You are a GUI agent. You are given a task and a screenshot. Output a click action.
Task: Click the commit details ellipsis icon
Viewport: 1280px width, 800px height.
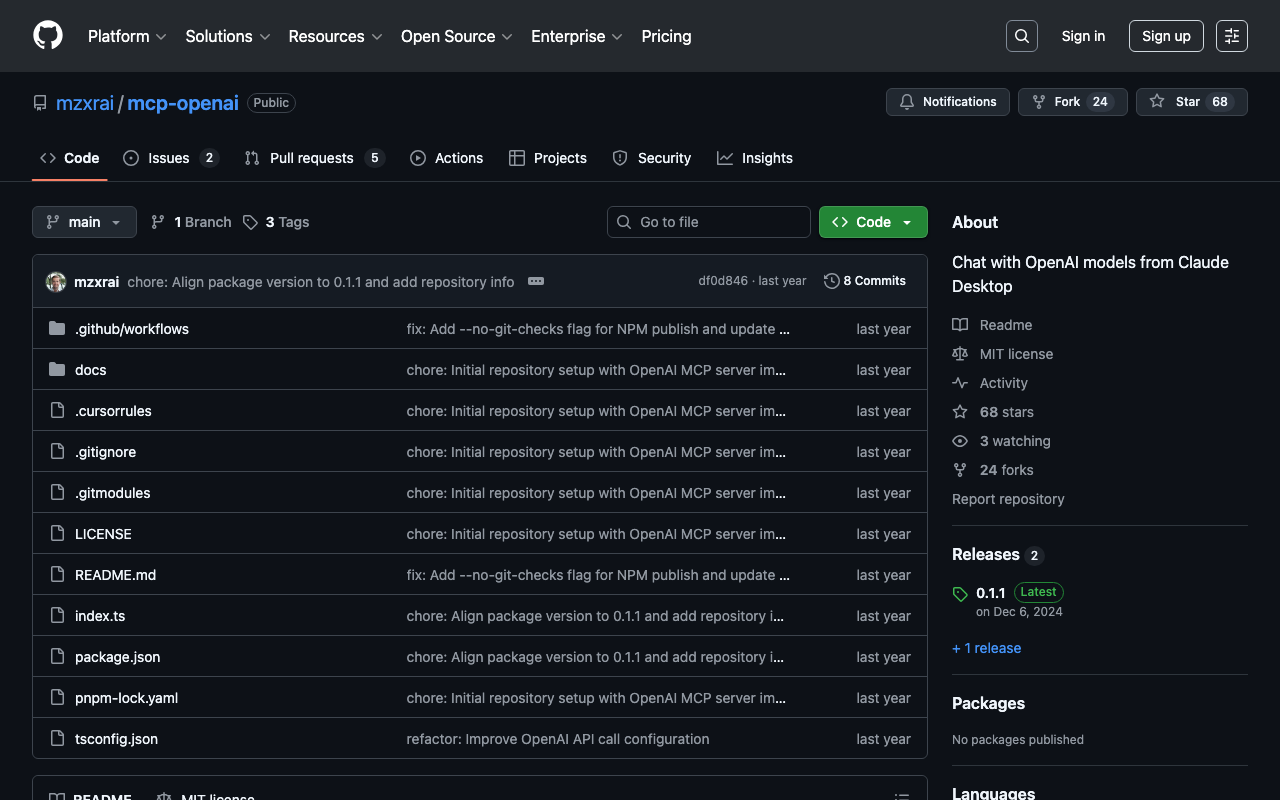pyautogui.click(x=536, y=281)
